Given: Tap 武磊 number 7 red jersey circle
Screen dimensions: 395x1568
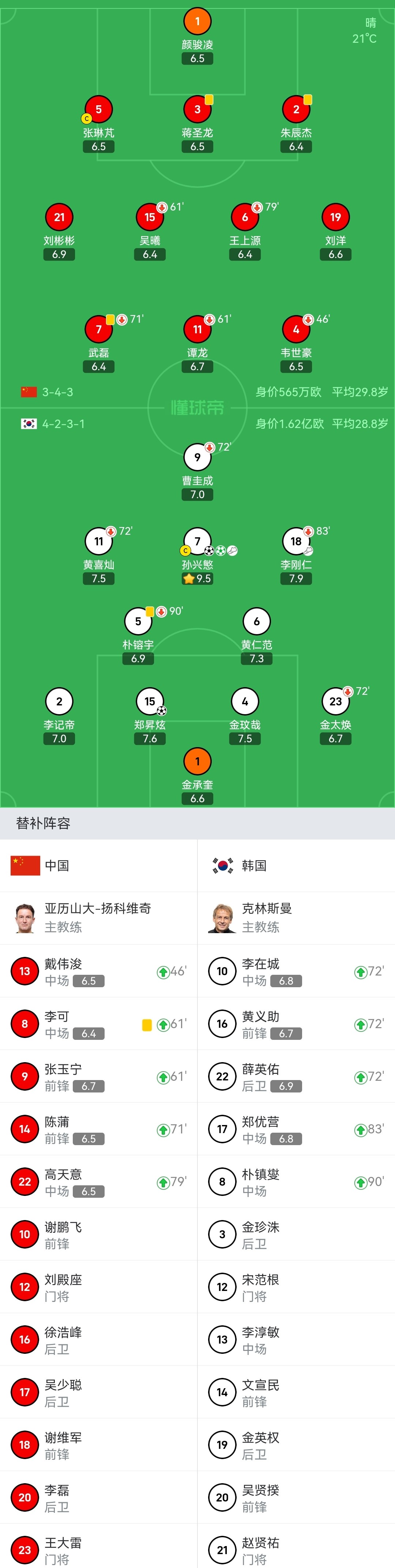Looking at the screenshot, I should [99, 329].
